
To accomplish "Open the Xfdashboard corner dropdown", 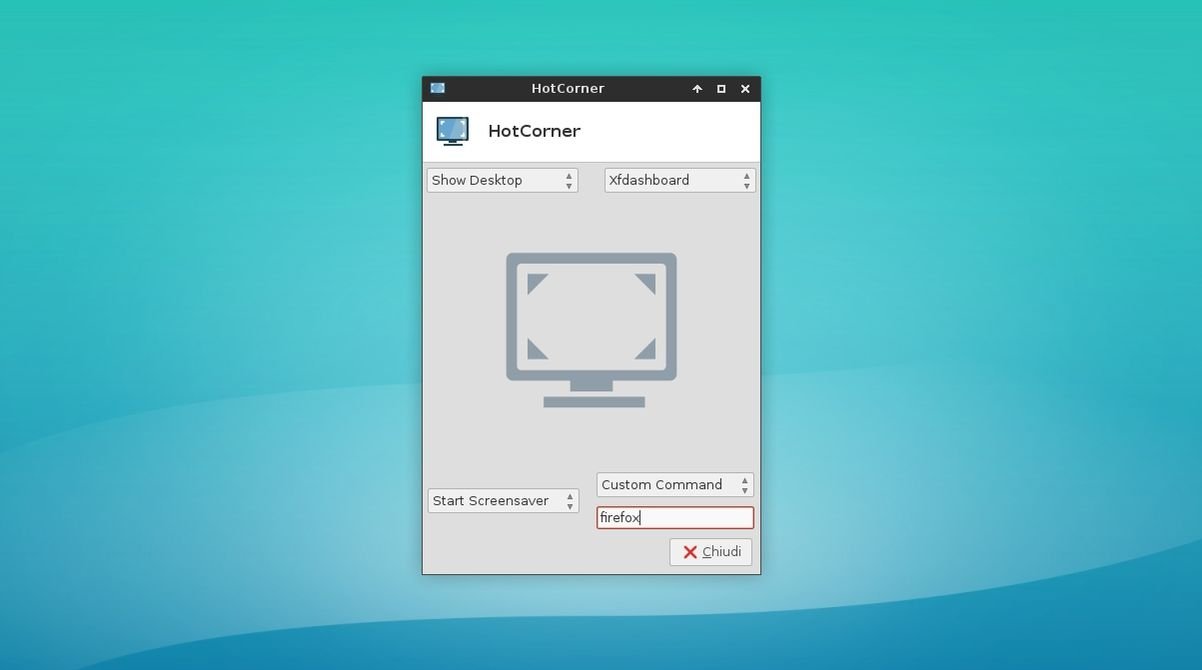I will click(x=680, y=180).
